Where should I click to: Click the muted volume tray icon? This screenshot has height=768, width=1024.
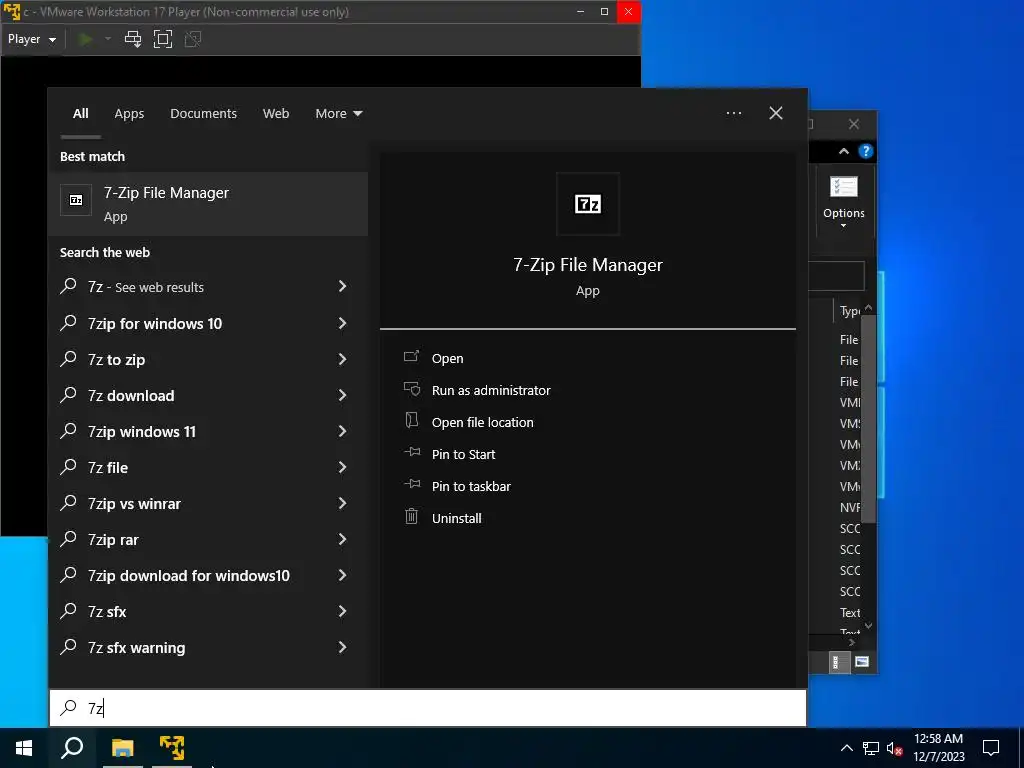895,748
